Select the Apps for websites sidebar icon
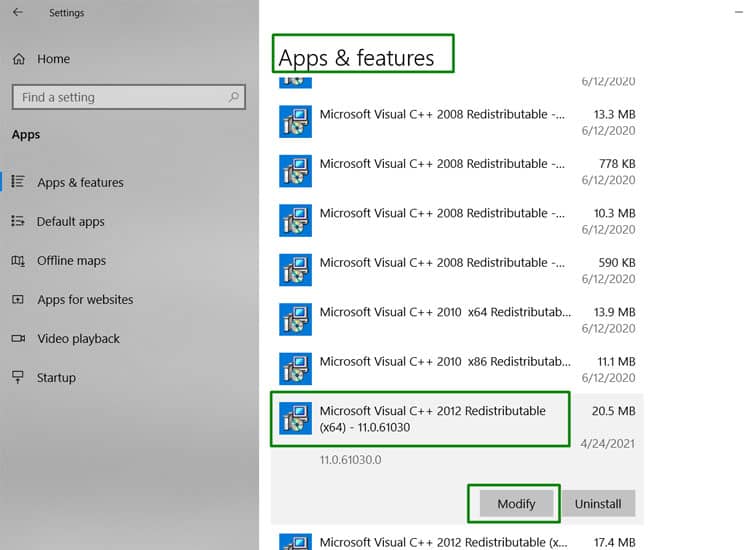 click(18, 299)
